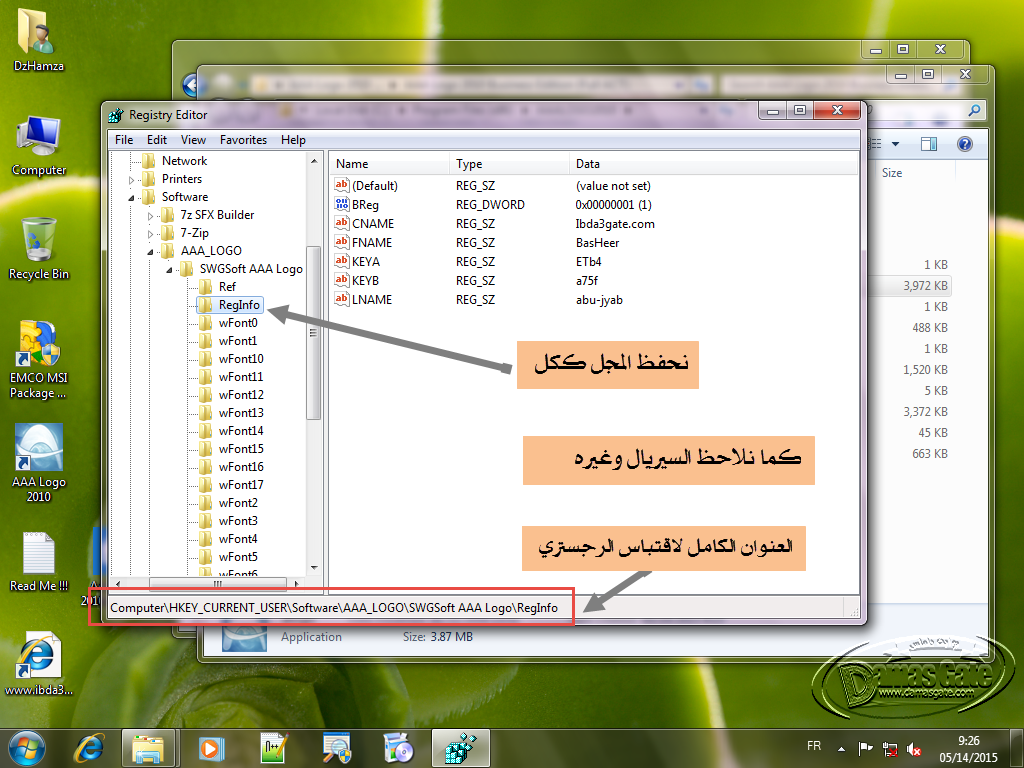
Task: Launch the media player taskbar icon
Action: [x=210, y=748]
